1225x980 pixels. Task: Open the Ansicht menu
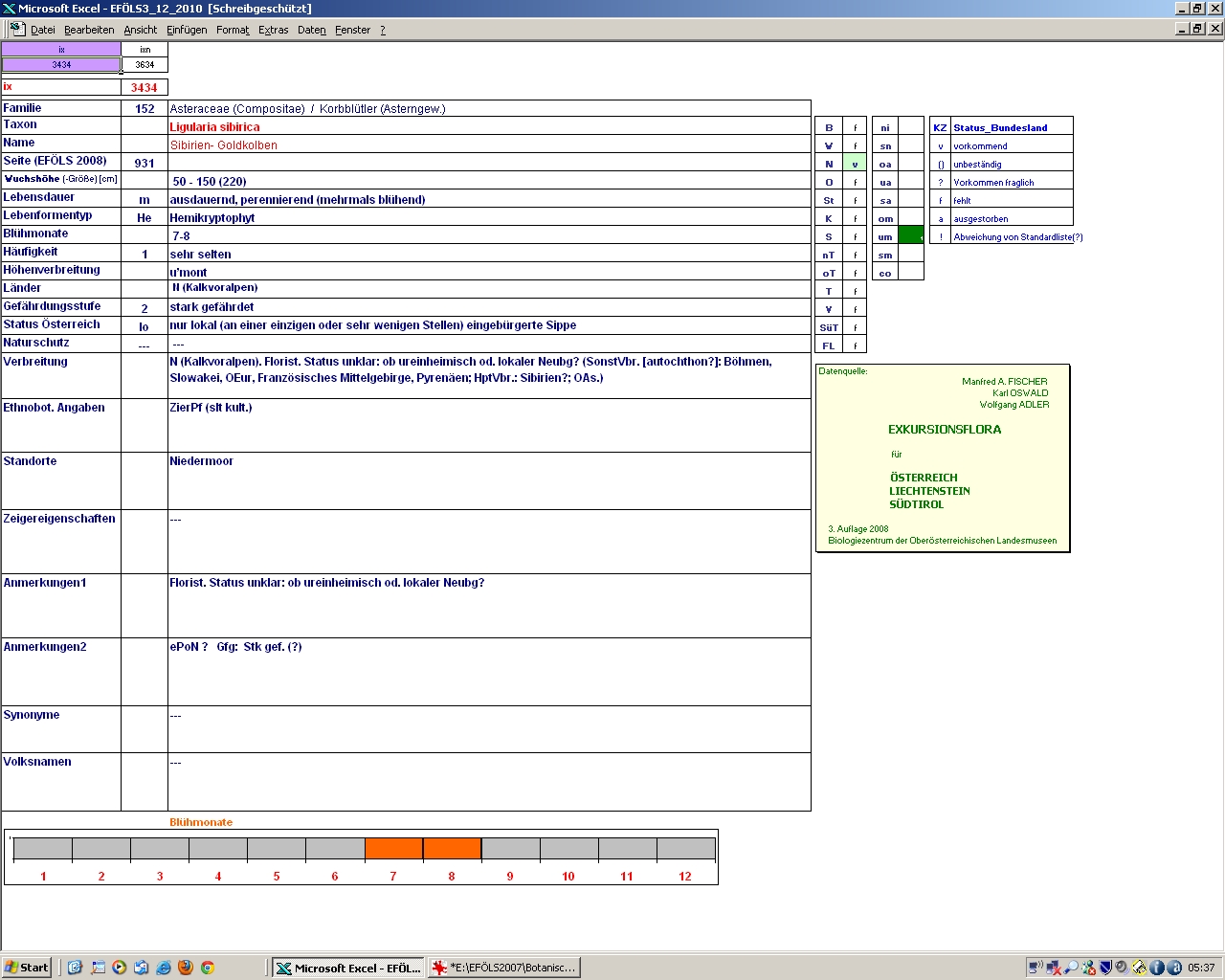coord(141,30)
